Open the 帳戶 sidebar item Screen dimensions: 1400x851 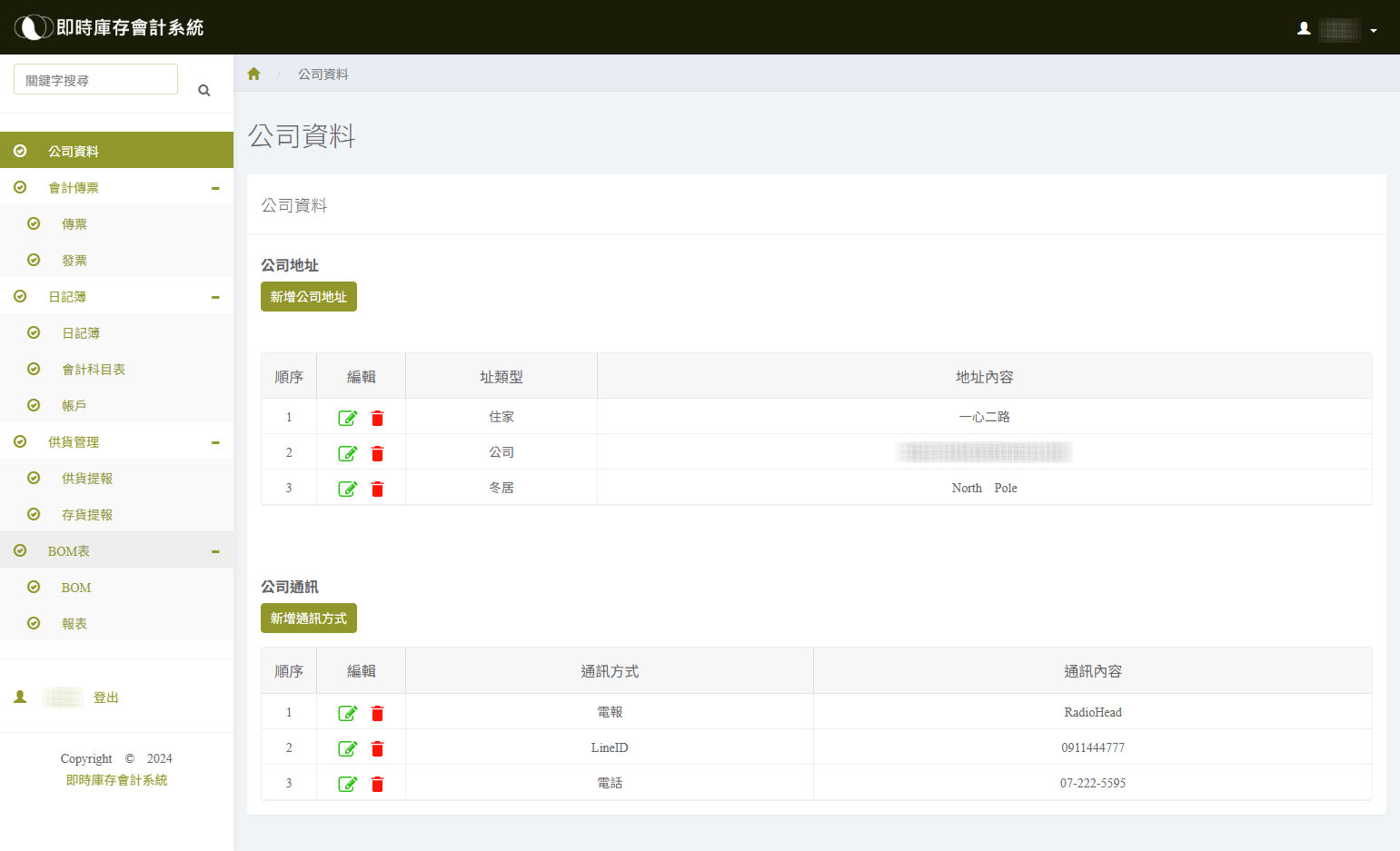(116, 405)
